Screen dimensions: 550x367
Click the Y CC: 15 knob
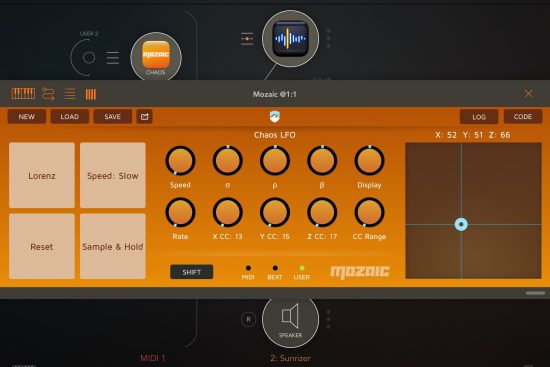[275, 212]
